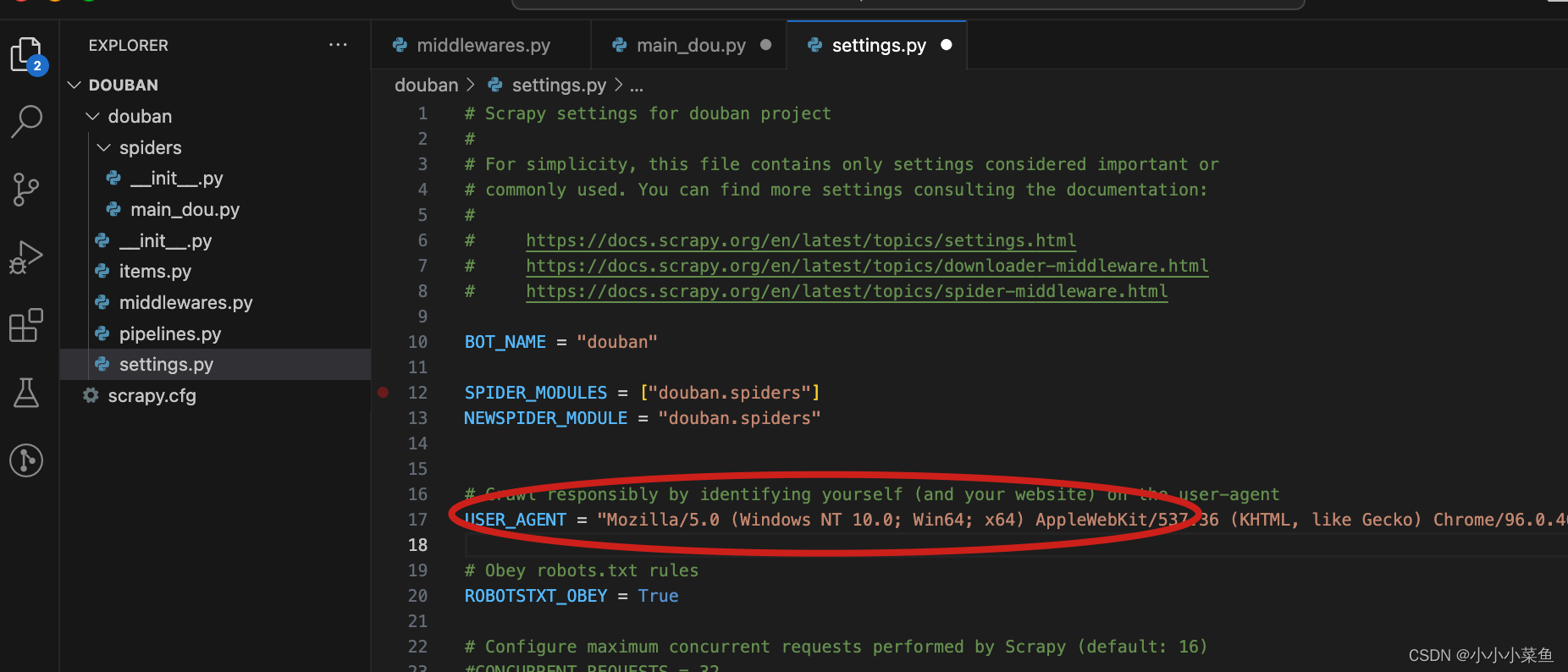This screenshot has width=1568, height=672.
Task: Click the BOT_NAME variable
Action: click(505, 342)
